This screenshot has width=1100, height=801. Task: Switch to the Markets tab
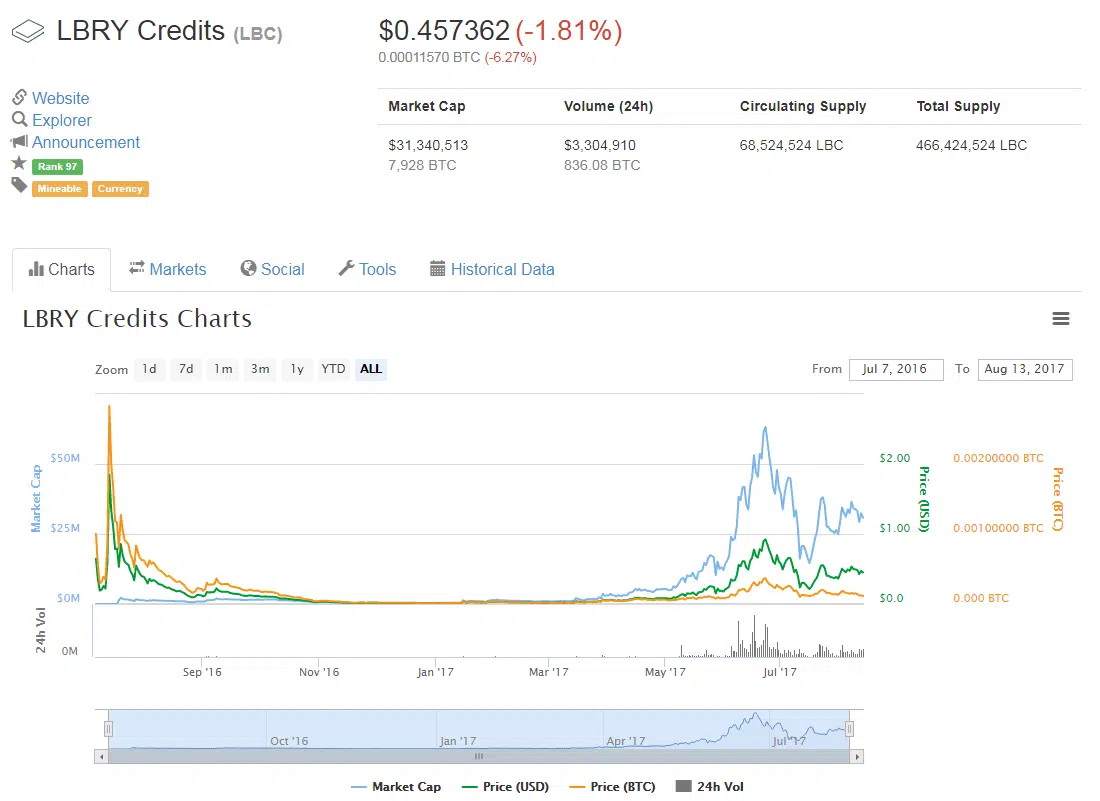[x=168, y=269]
